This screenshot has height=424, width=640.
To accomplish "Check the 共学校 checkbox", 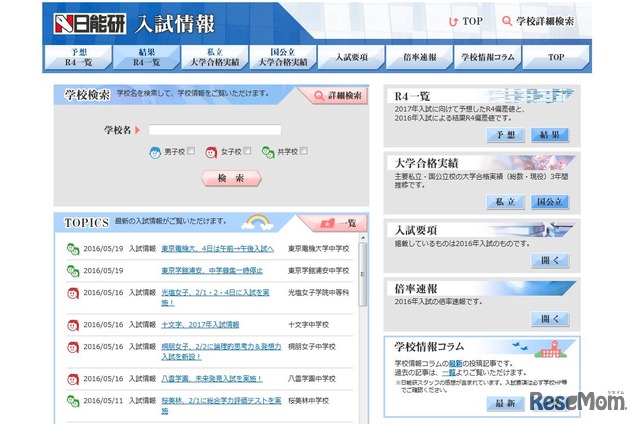I will point(304,151).
